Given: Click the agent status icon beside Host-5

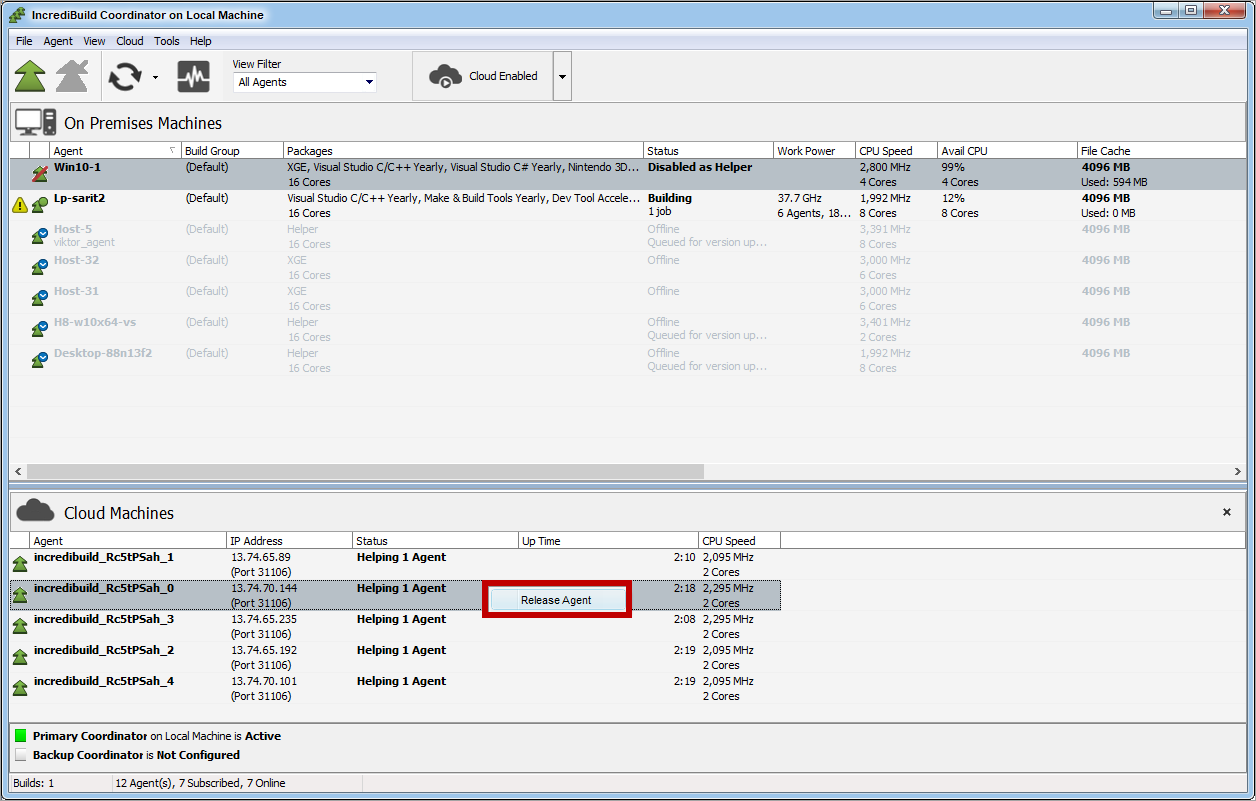Looking at the screenshot, I should [x=39, y=236].
